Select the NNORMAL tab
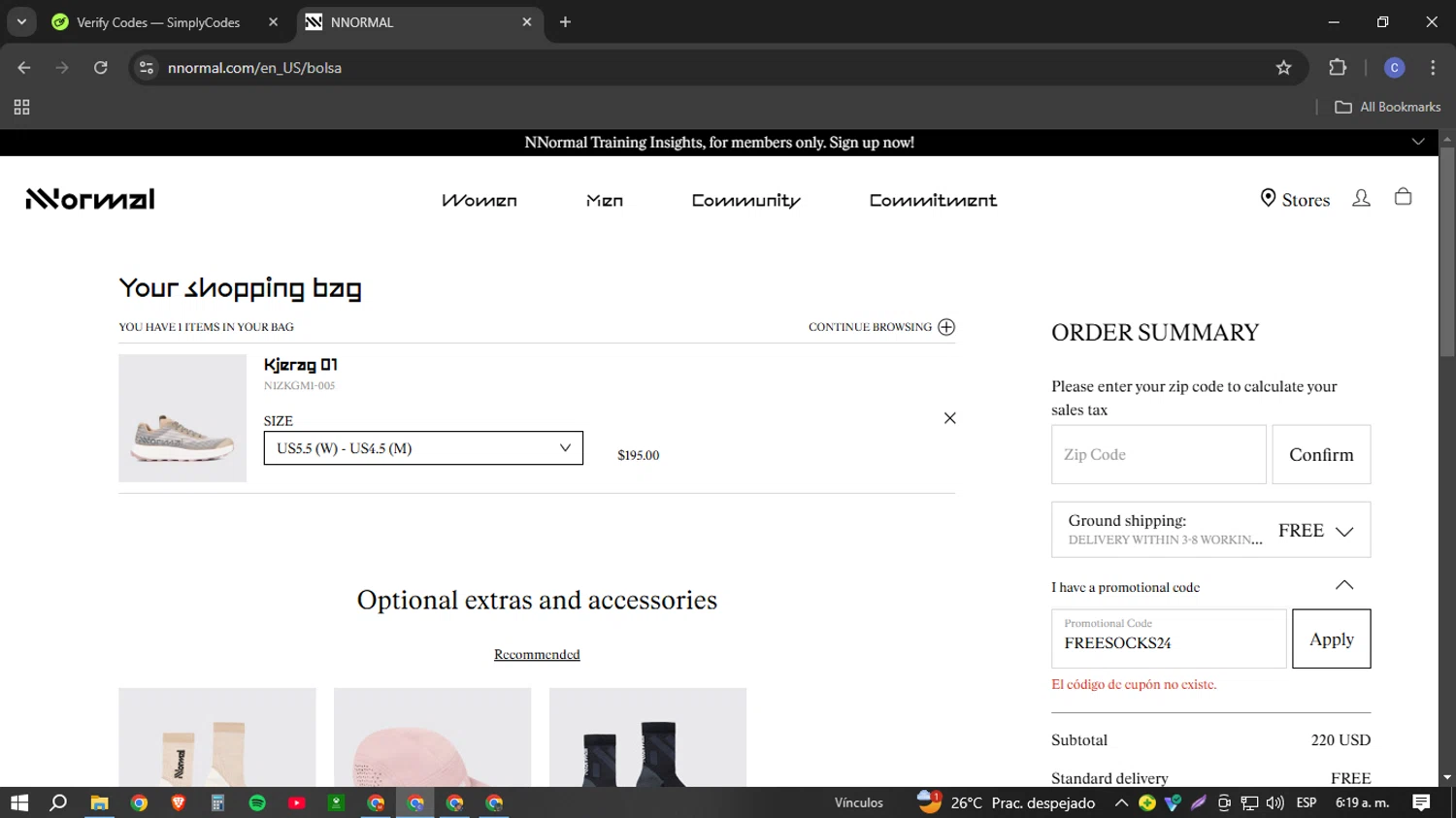 click(419, 21)
